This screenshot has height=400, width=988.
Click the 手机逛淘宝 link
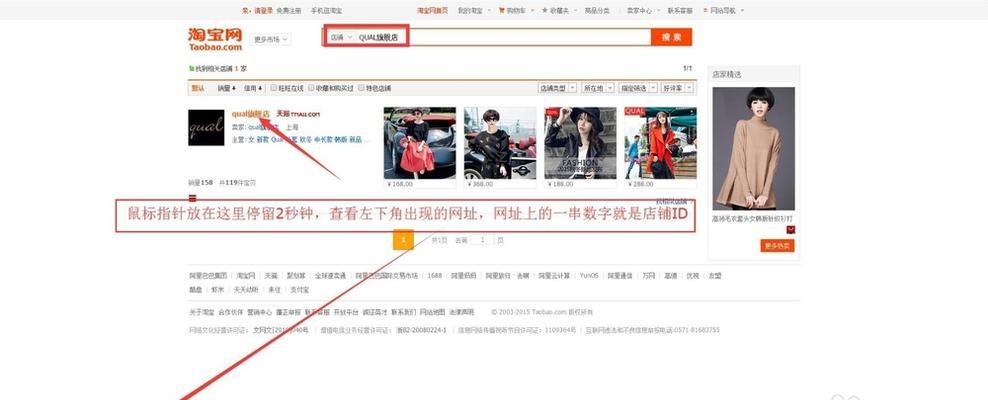tap(326, 11)
